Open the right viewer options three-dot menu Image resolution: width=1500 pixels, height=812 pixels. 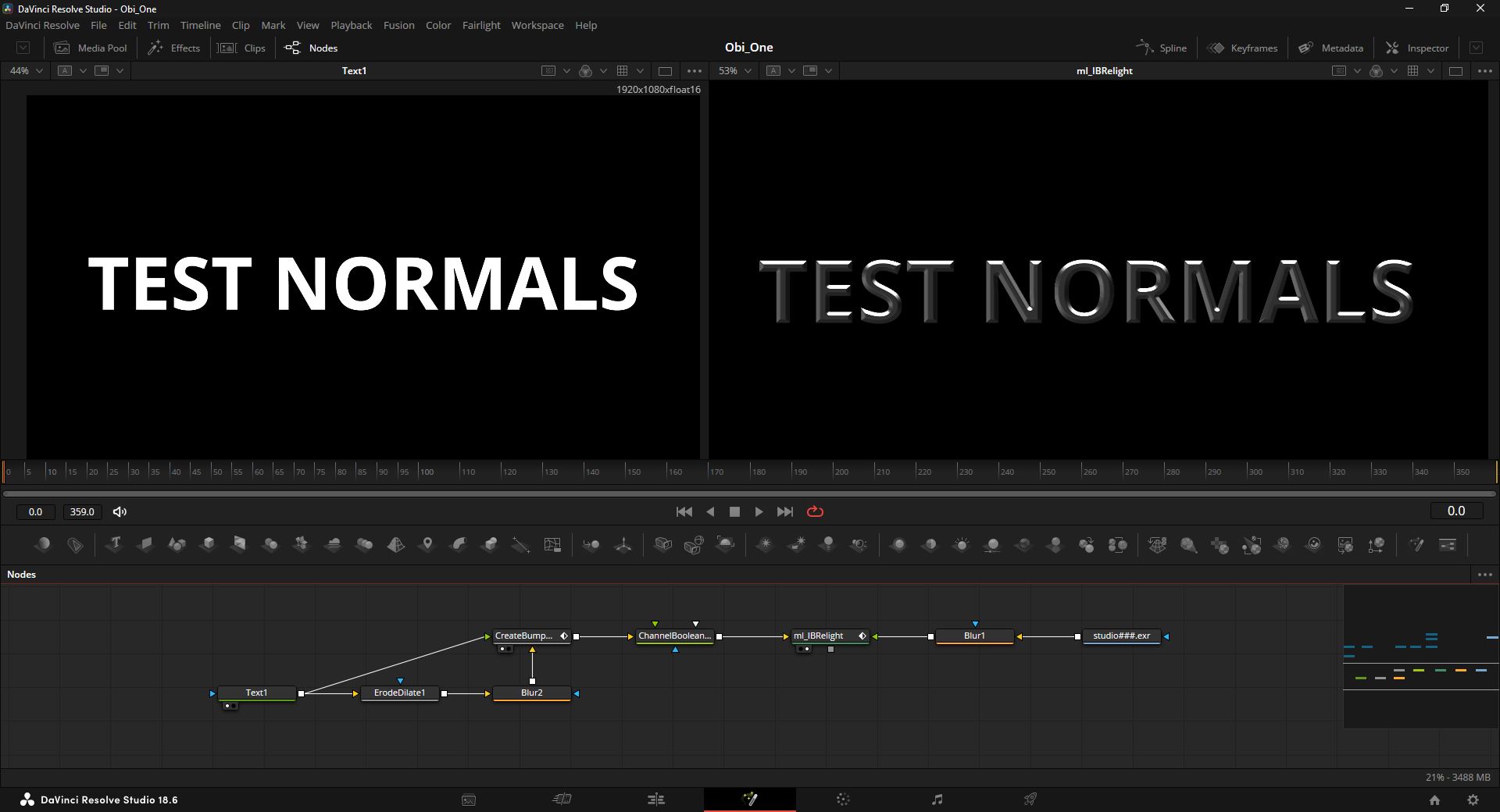1484,70
